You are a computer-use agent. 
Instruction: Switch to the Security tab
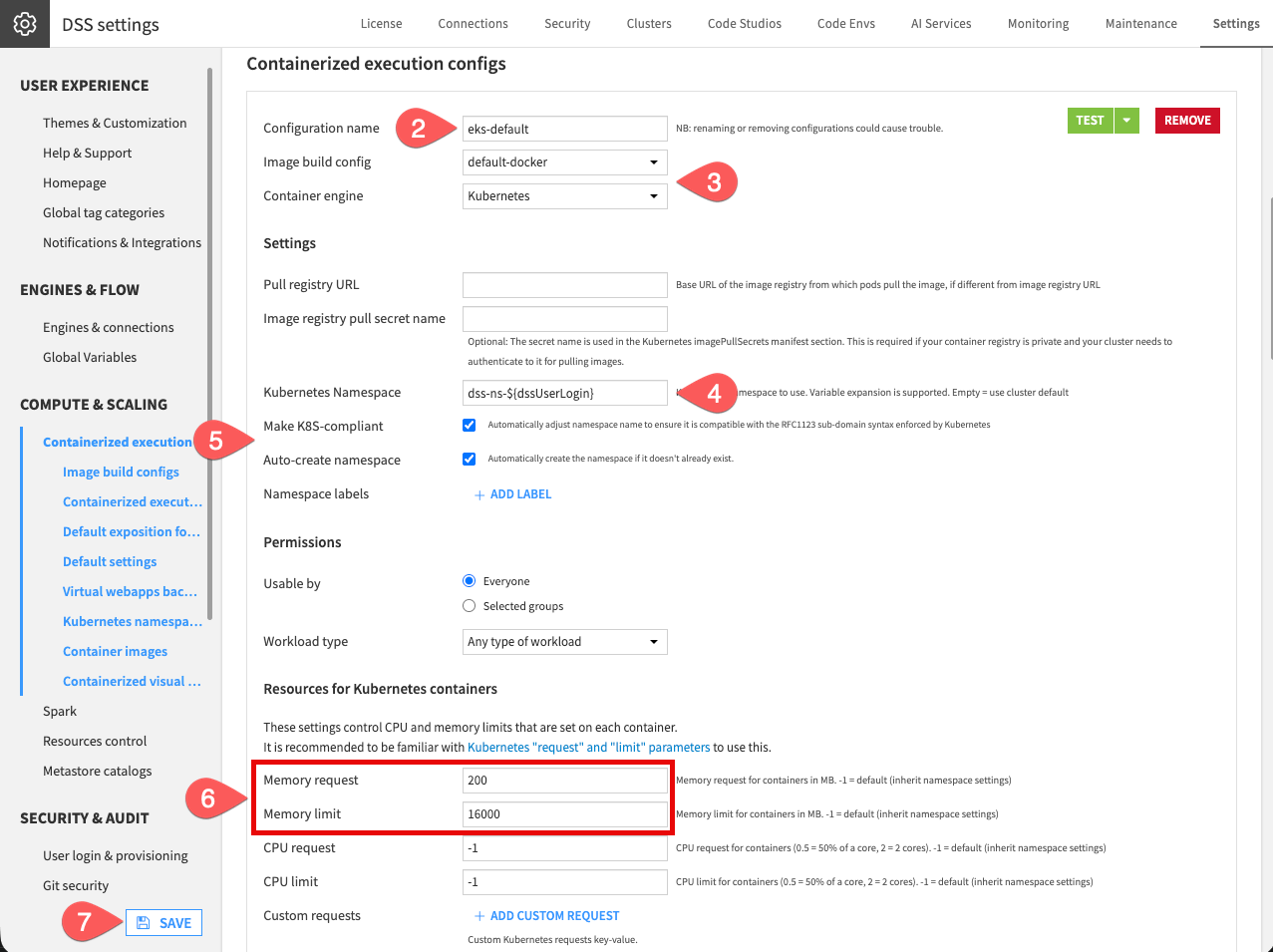(567, 24)
